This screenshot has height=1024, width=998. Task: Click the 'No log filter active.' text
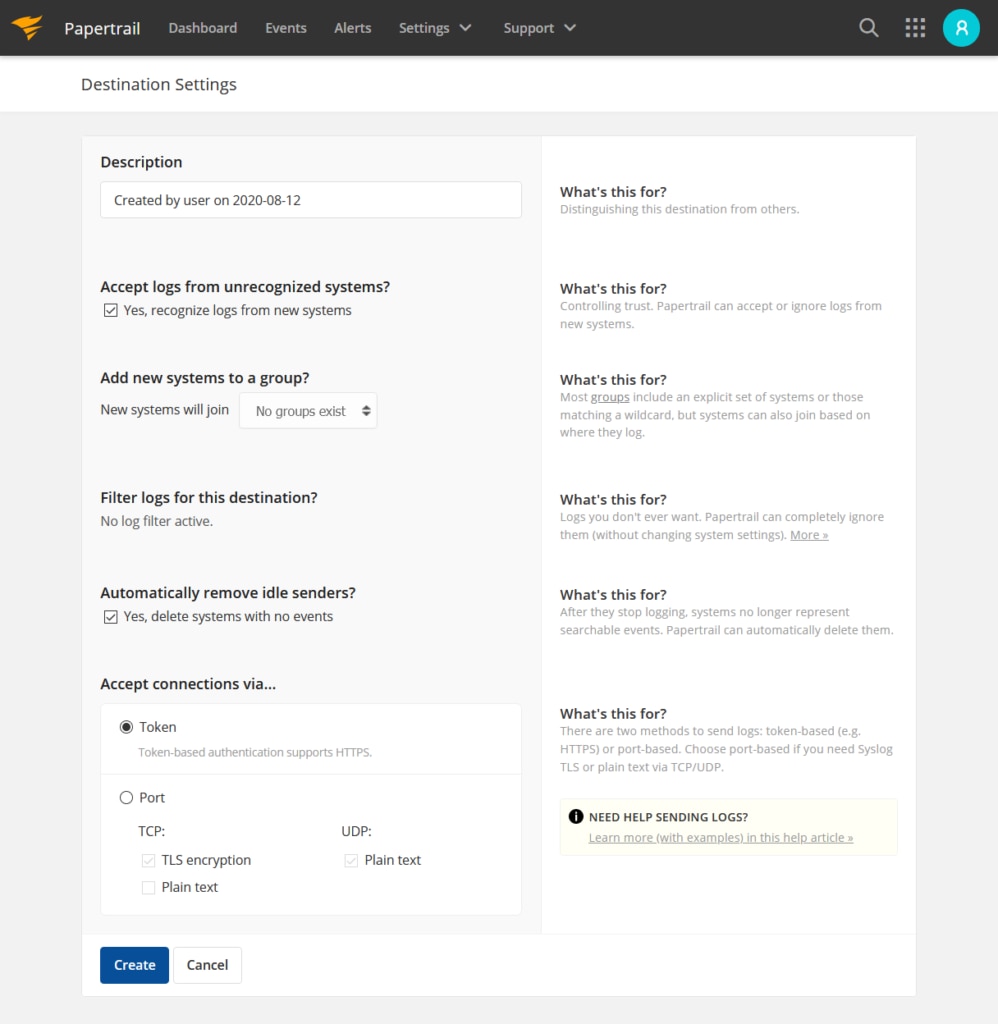[157, 521]
